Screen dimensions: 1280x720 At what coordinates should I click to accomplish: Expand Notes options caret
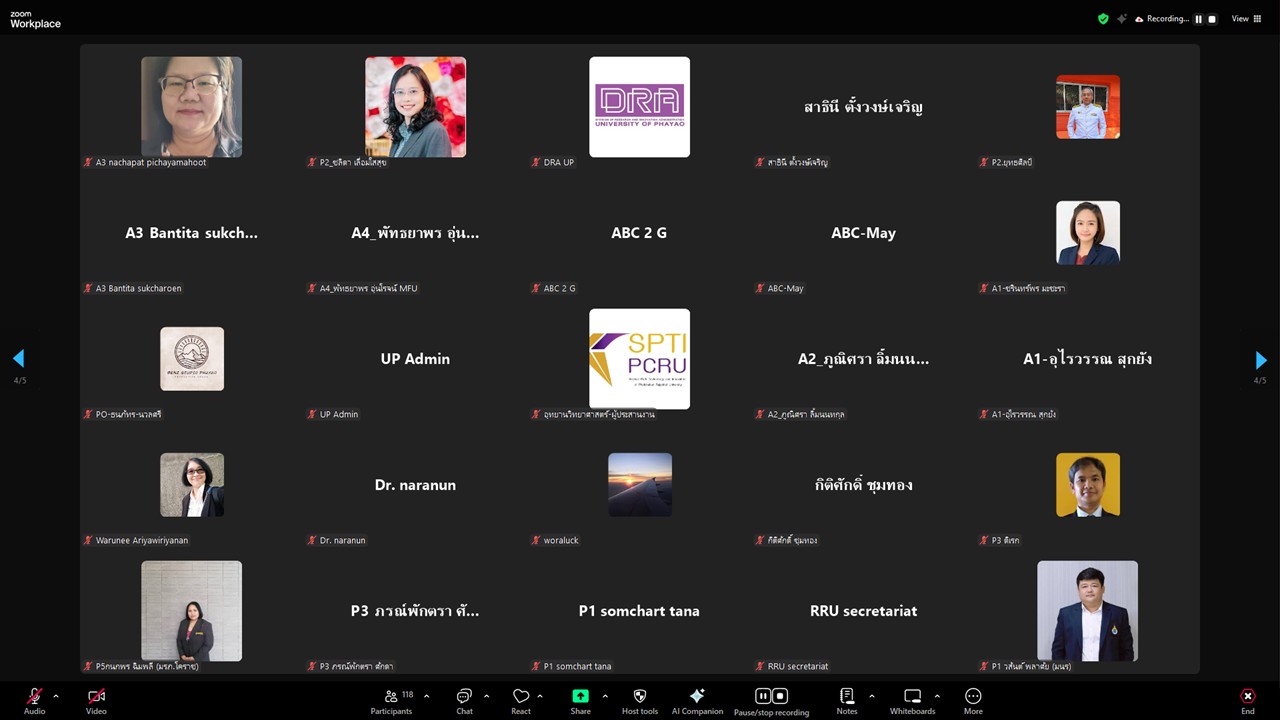871,696
